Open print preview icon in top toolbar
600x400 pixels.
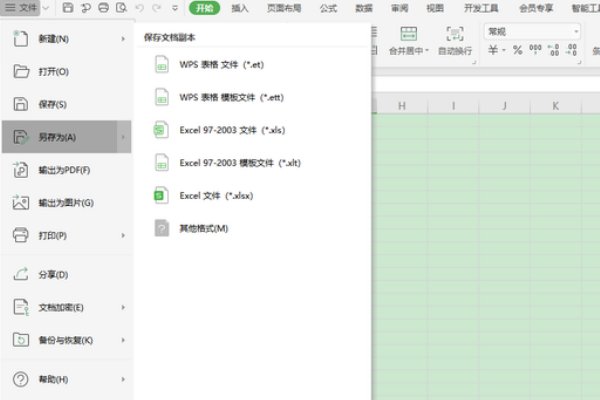pyautogui.click(x=121, y=8)
